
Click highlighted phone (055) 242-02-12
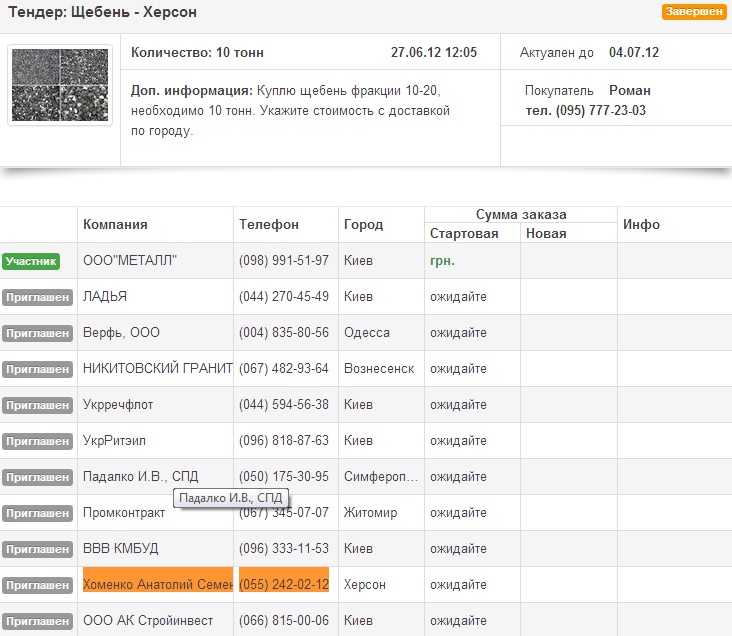[x=284, y=585]
